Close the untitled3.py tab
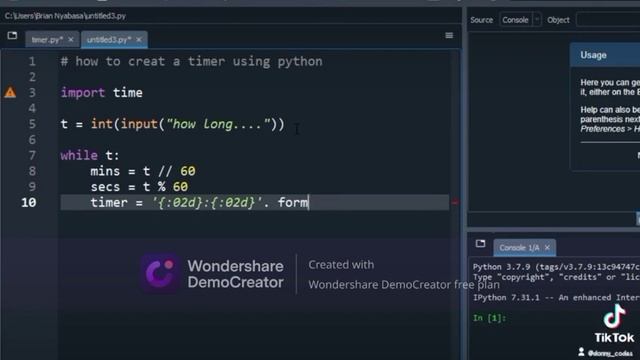 click(x=139, y=40)
